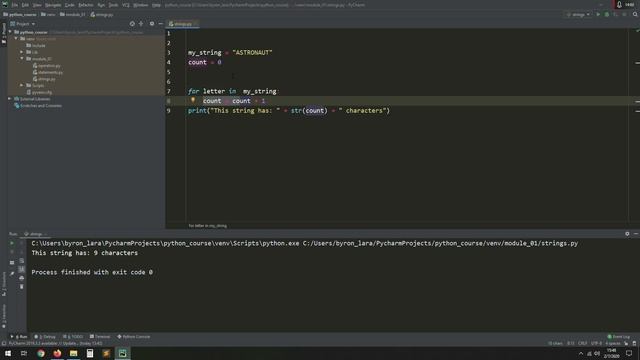Select pyvenv.cfg in the project tree
Viewport: 640px width, 360px height.
[x=39, y=92]
